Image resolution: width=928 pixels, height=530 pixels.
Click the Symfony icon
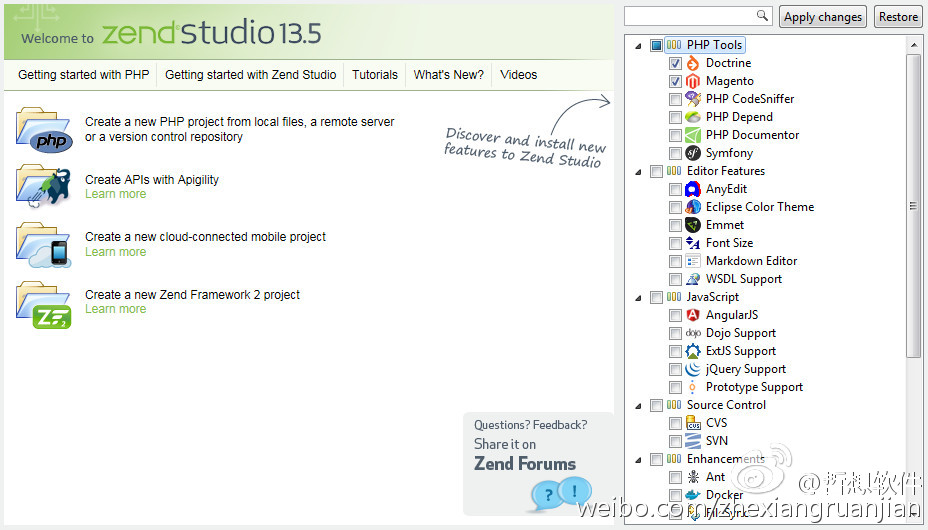[692, 153]
